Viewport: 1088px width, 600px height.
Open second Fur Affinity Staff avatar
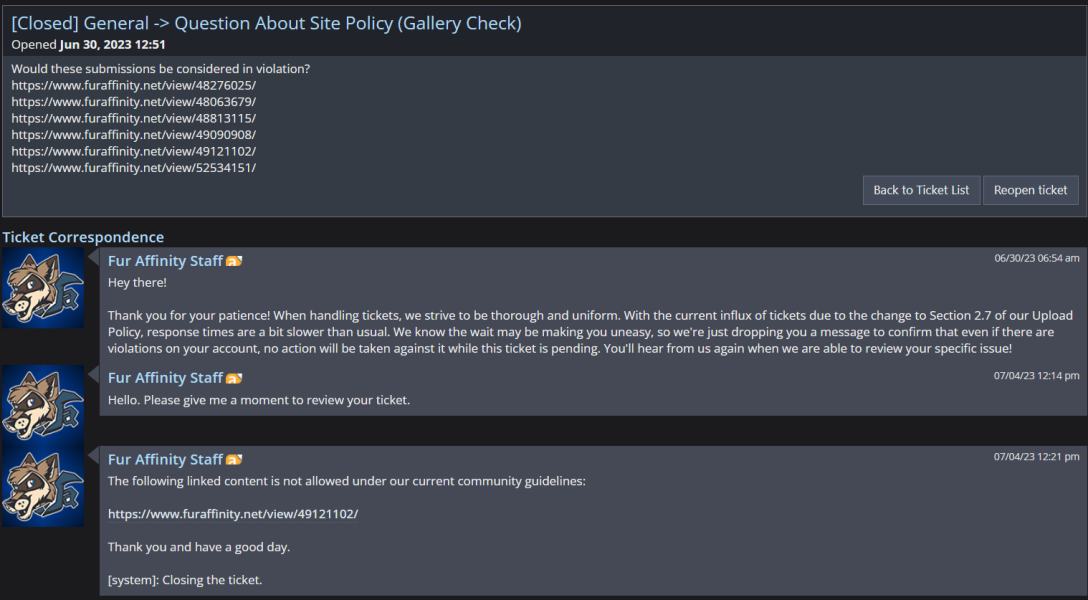tap(43, 405)
